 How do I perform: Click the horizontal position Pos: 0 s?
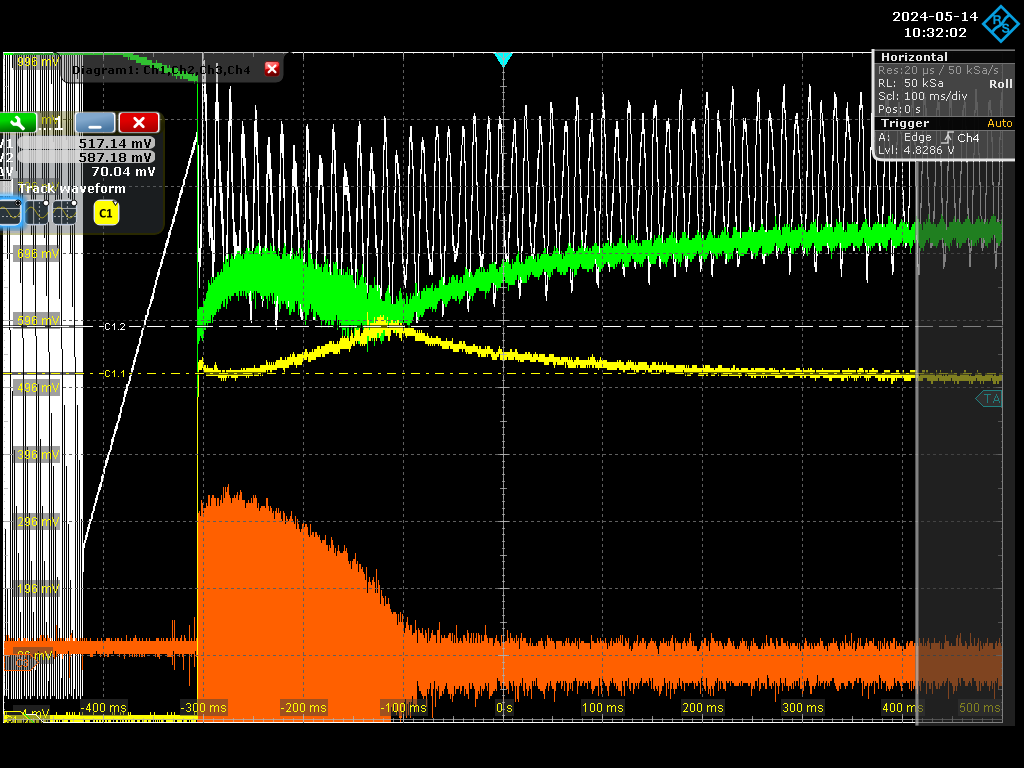click(899, 109)
